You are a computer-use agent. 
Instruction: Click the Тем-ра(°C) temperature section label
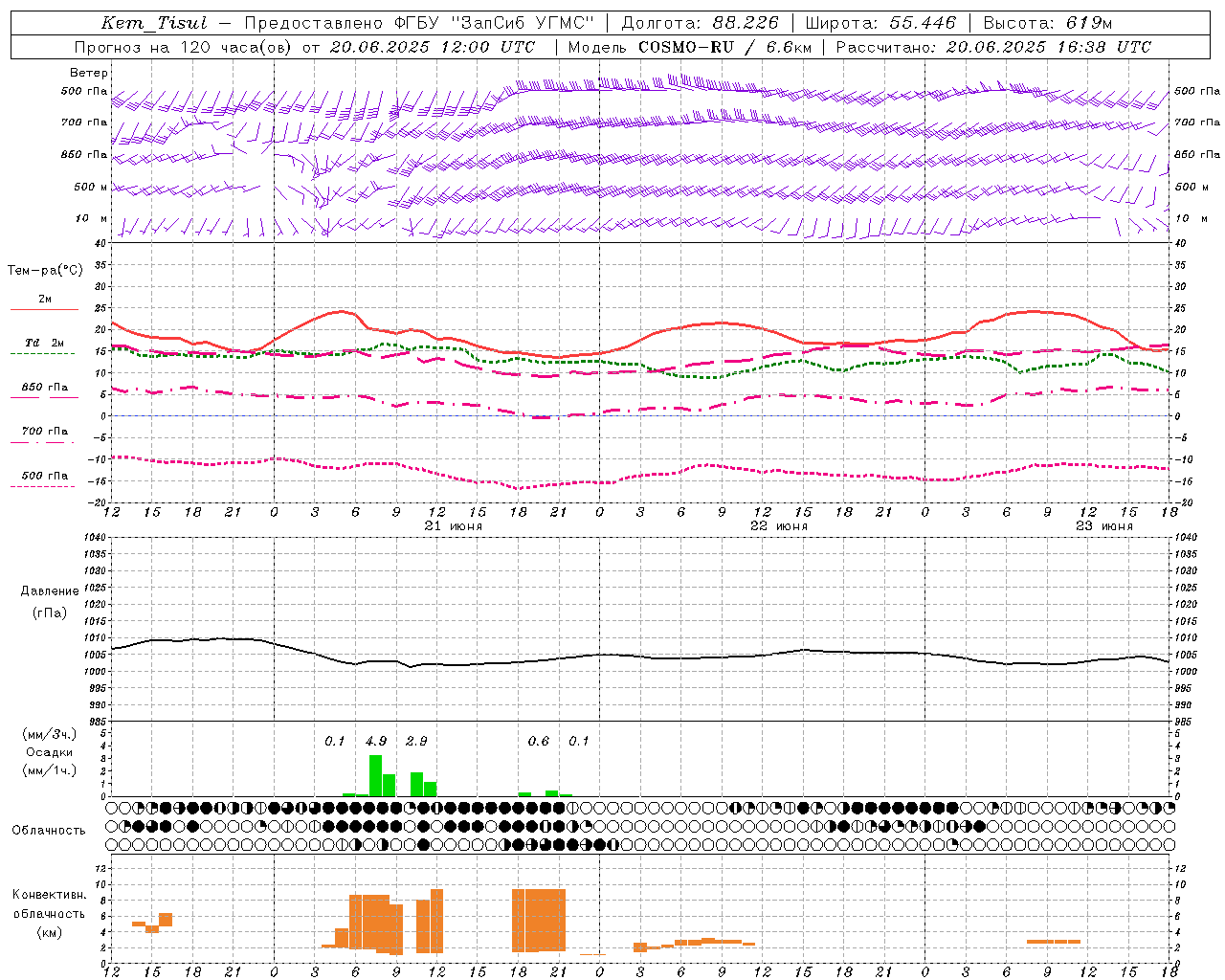coord(45,270)
